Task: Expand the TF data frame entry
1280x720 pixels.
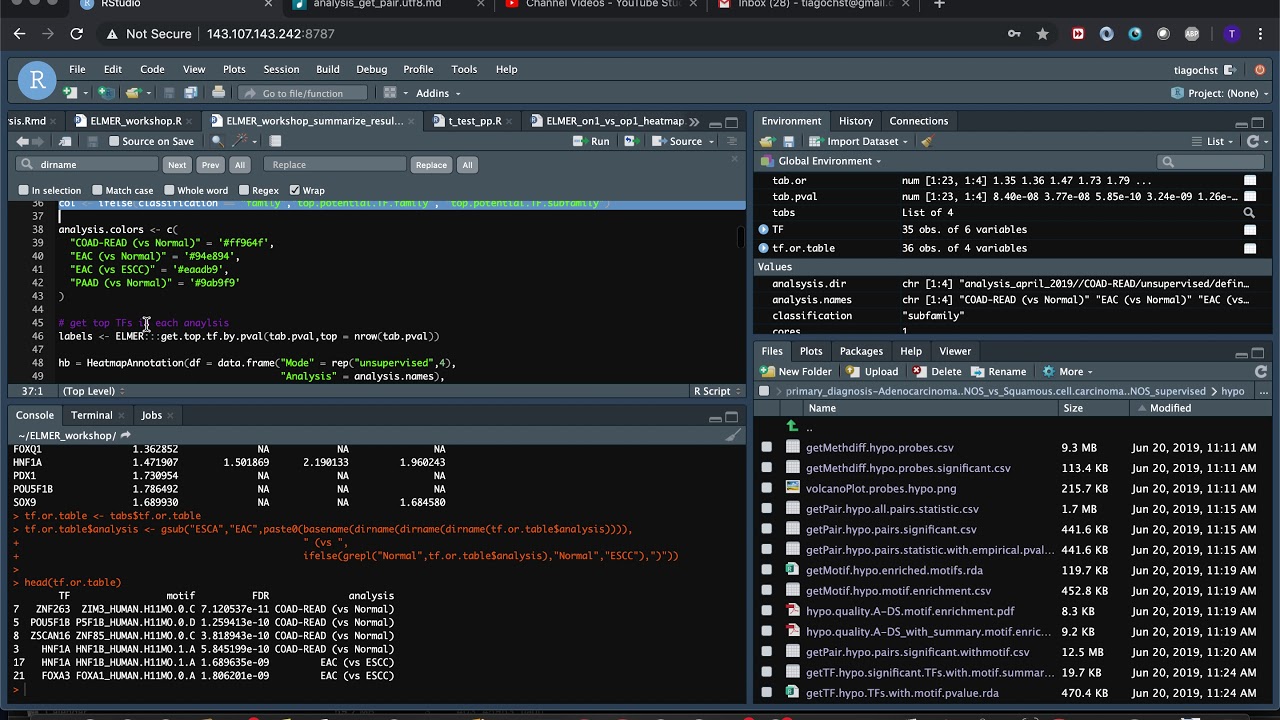Action: coord(763,229)
